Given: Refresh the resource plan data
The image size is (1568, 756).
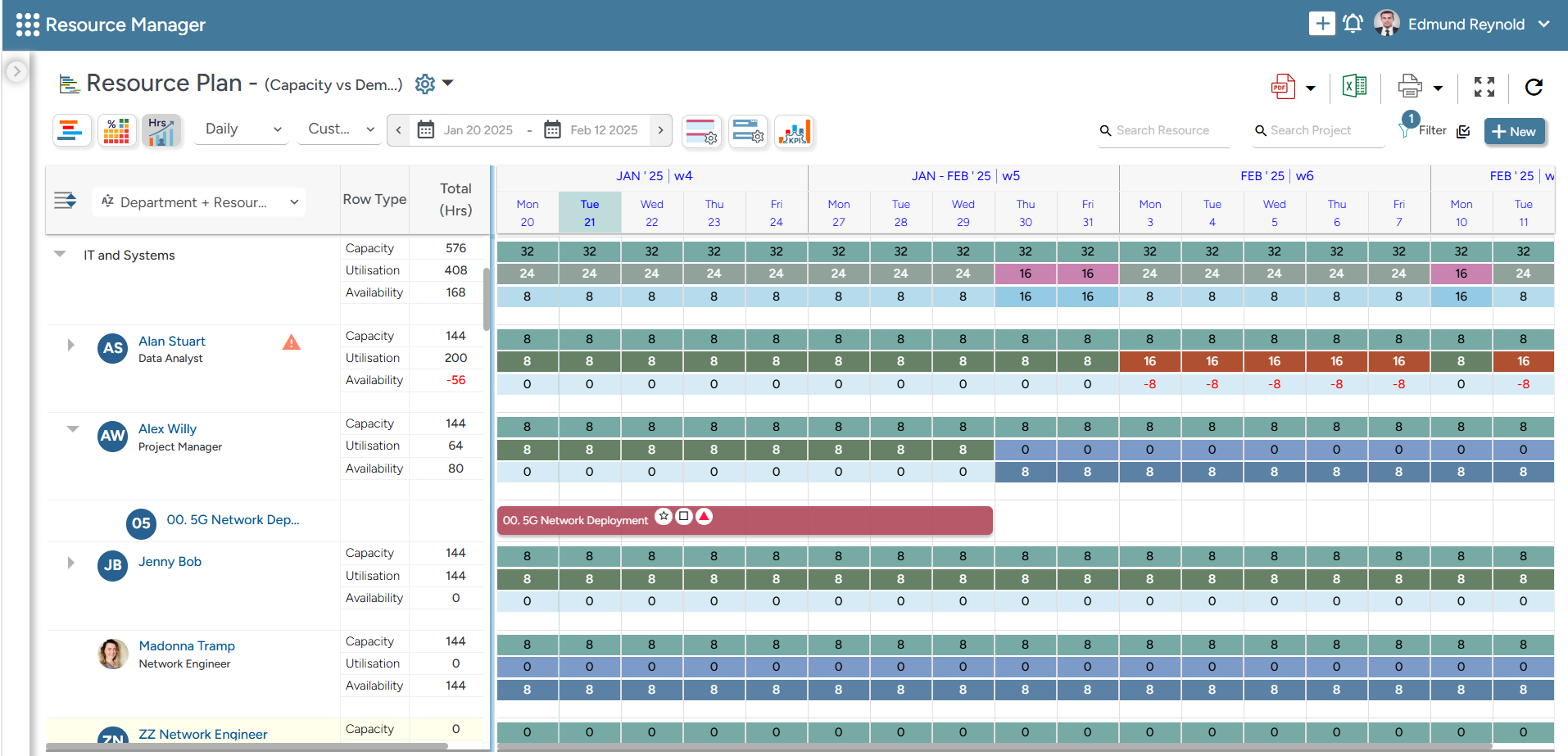Looking at the screenshot, I should click(1534, 86).
